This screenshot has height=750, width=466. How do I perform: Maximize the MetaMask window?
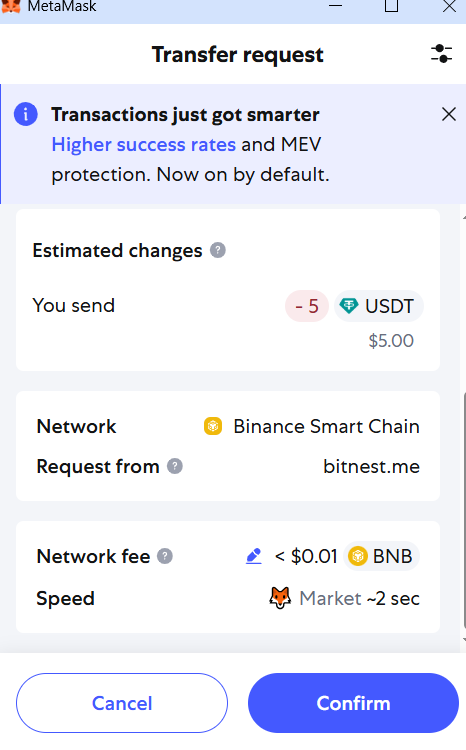tap(391, 6)
